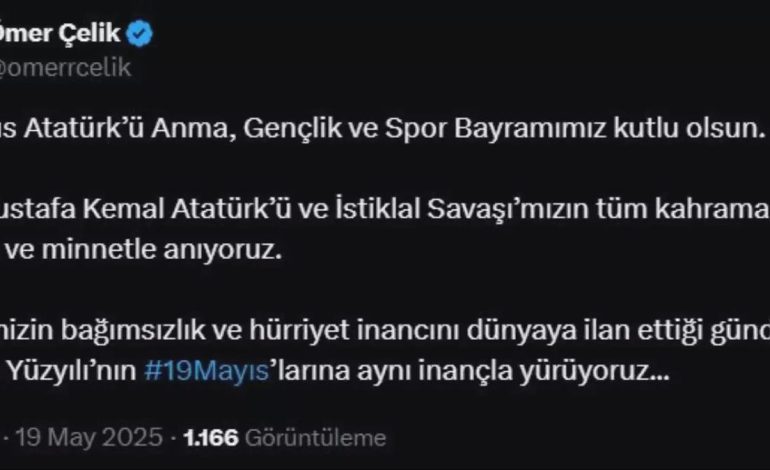Click the word 'Yüzyılı'nın' before the hashtag
Image resolution: width=770 pixels, height=470 pixels.
[x=72, y=371]
